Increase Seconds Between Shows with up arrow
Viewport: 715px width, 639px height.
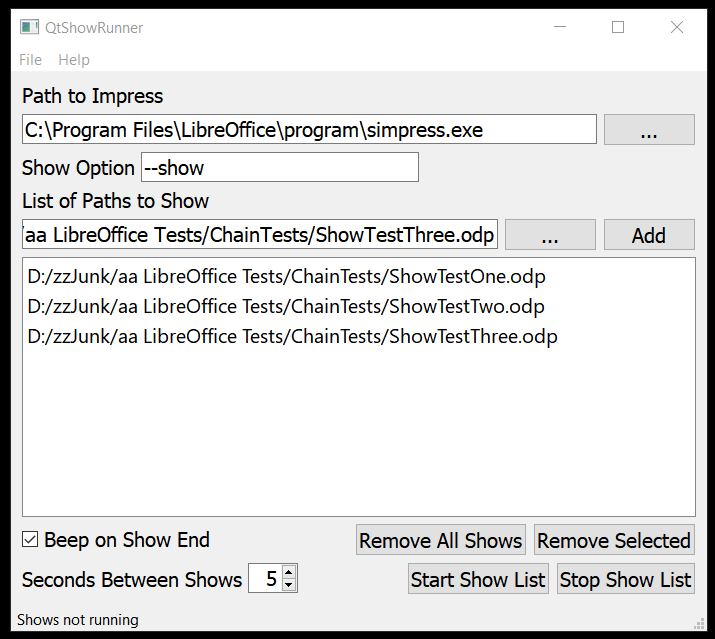click(289, 573)
